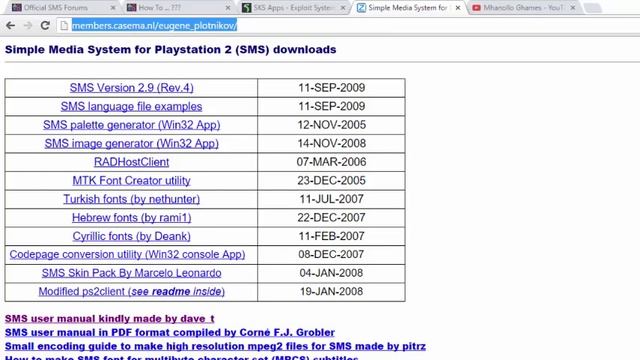Open the SMS Version 2.9 (Rev.4) link

click(x=131, y=88)
